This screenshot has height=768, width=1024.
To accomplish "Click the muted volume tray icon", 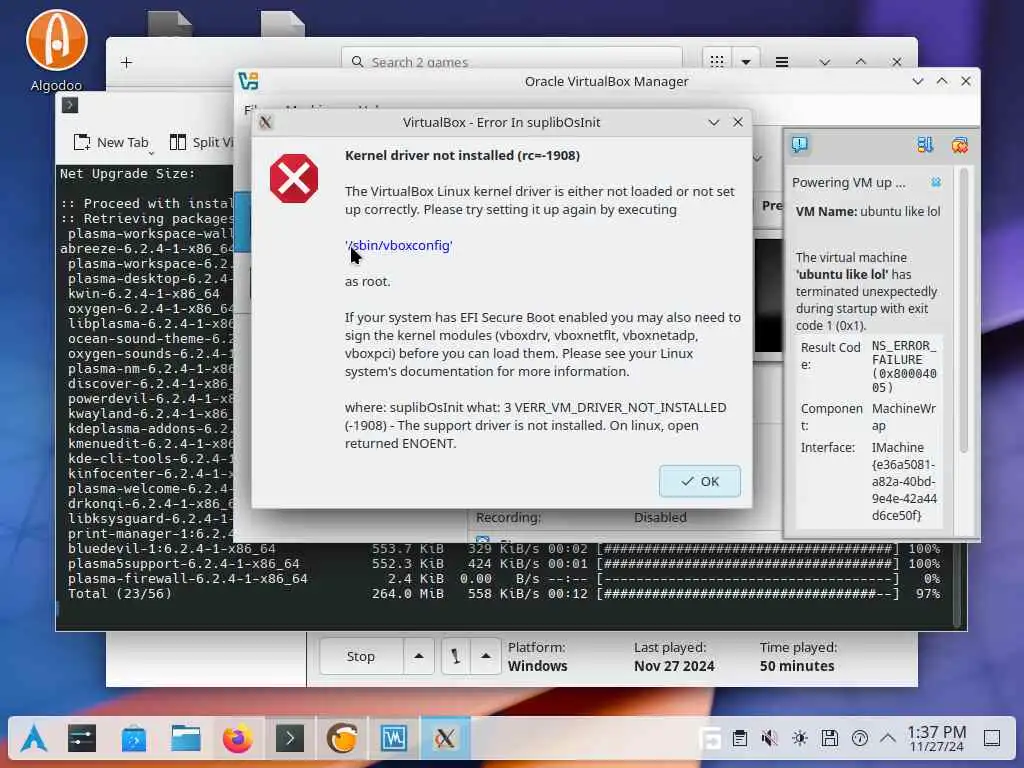I will [x=769, y=739].
